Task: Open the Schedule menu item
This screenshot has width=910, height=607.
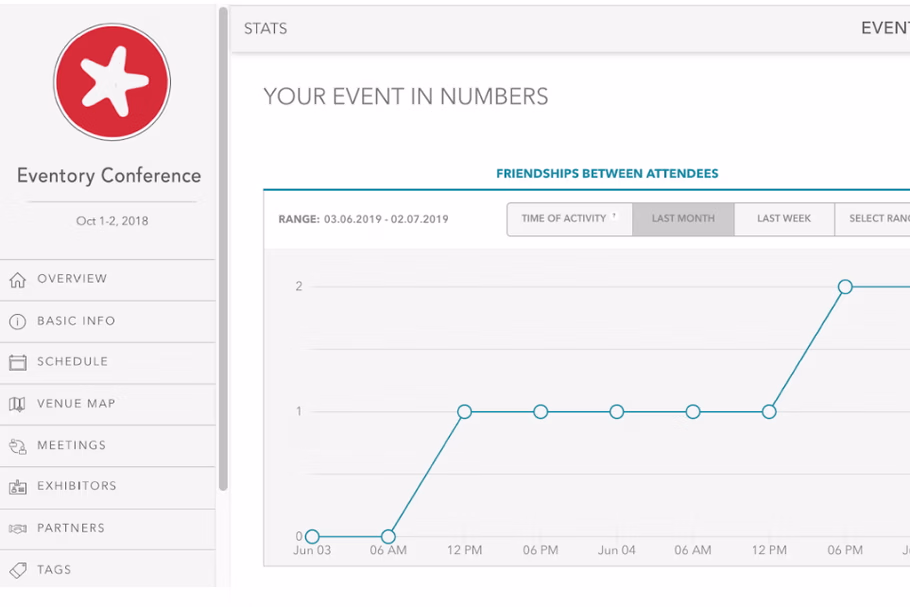Action: click(72, 362)
